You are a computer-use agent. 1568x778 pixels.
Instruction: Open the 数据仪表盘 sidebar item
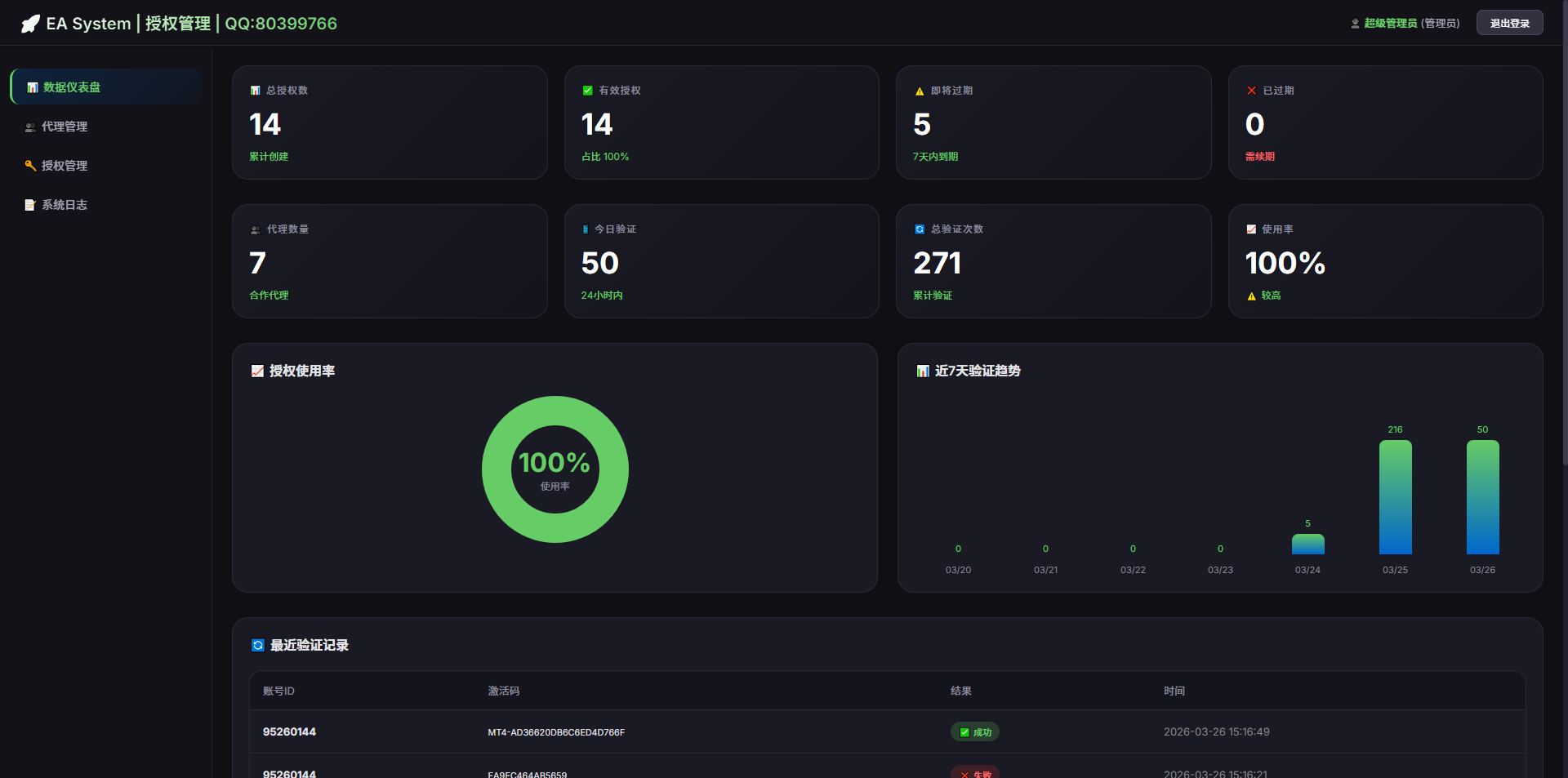(x=106, y=87)
